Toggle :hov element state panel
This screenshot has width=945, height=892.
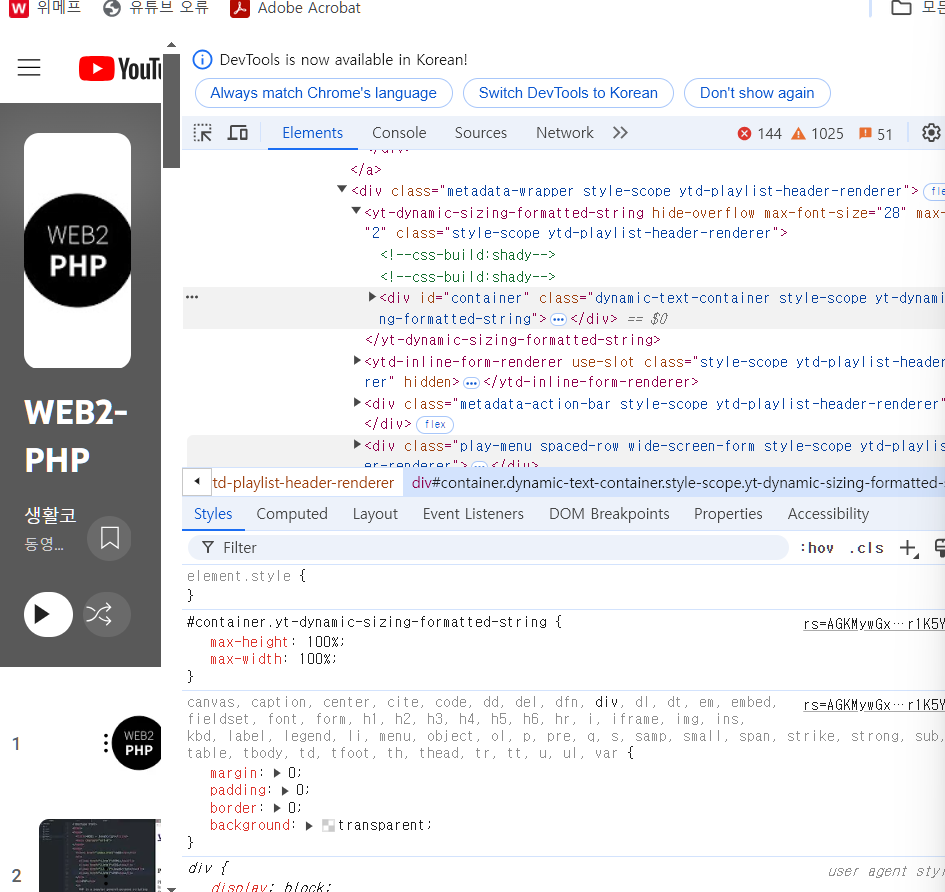(817, 548)
